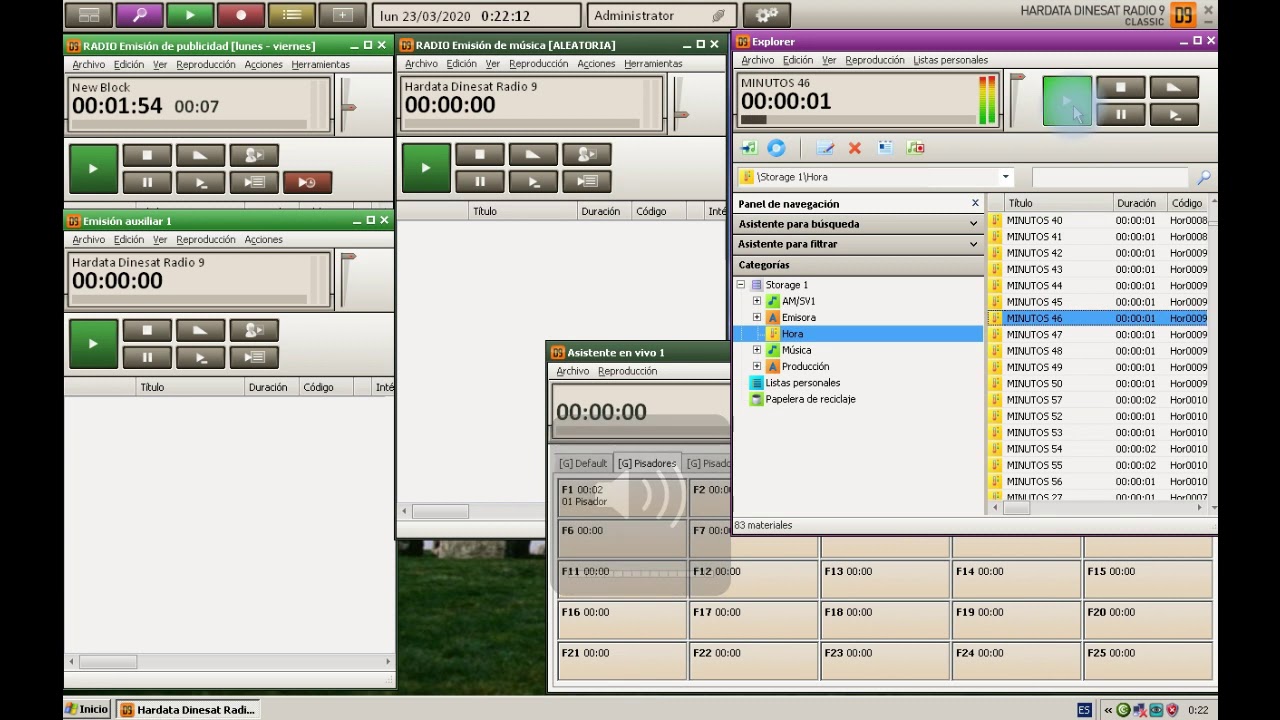1280x720 pixels.
Task: Click play-list button in música window
Action: pyautogui.click(x=586, y=181)
